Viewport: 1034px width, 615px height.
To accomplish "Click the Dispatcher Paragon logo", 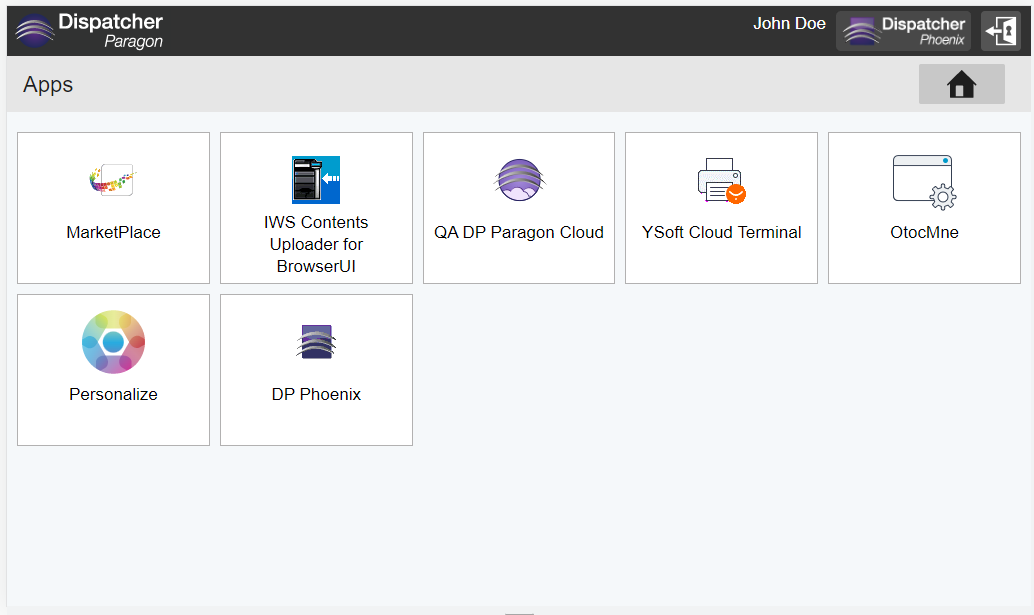I will pyautogui.click(x=88, y=31).
